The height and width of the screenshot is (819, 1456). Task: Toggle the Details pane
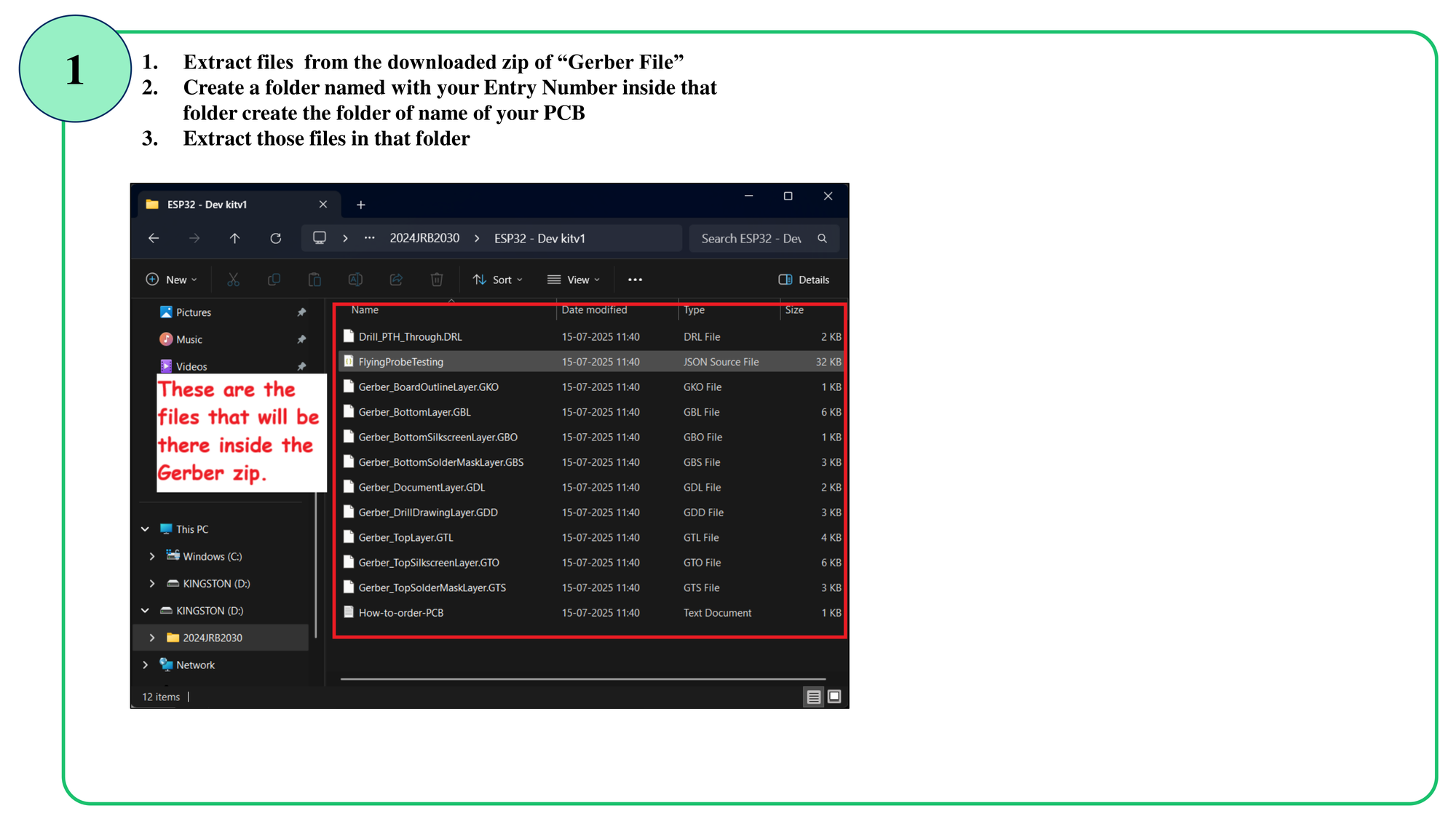click(804, 280)
